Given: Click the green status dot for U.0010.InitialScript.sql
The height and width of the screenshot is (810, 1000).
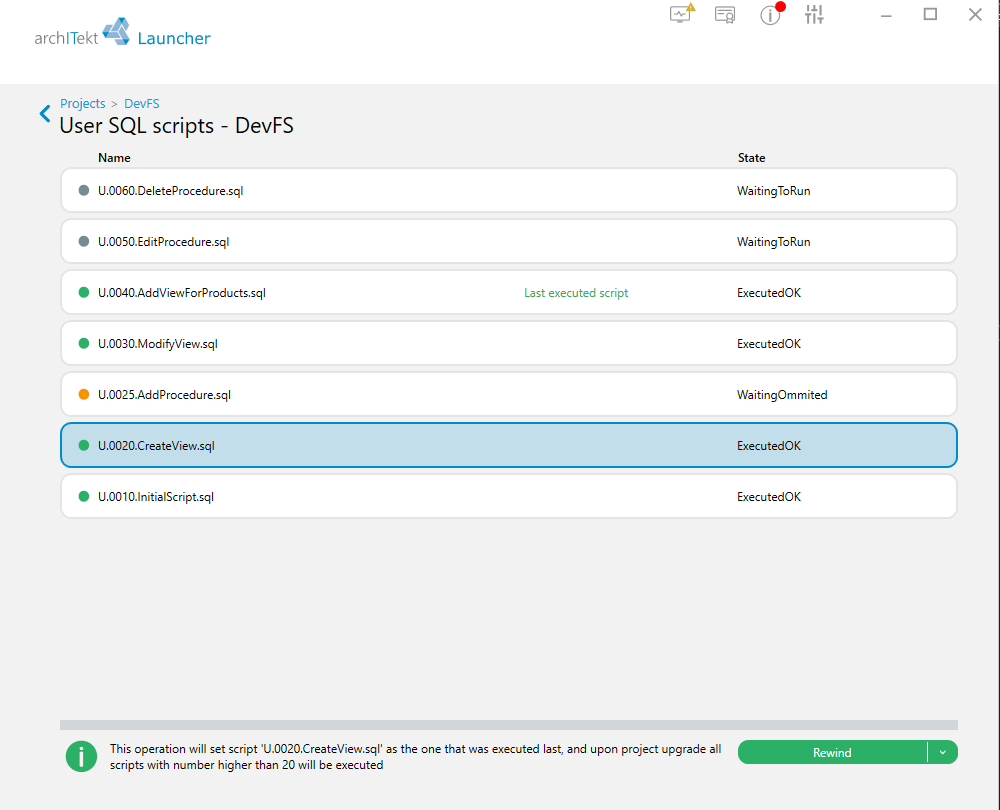Looking at the screenshot, I should pyautogui.click(x=84, y=496).
